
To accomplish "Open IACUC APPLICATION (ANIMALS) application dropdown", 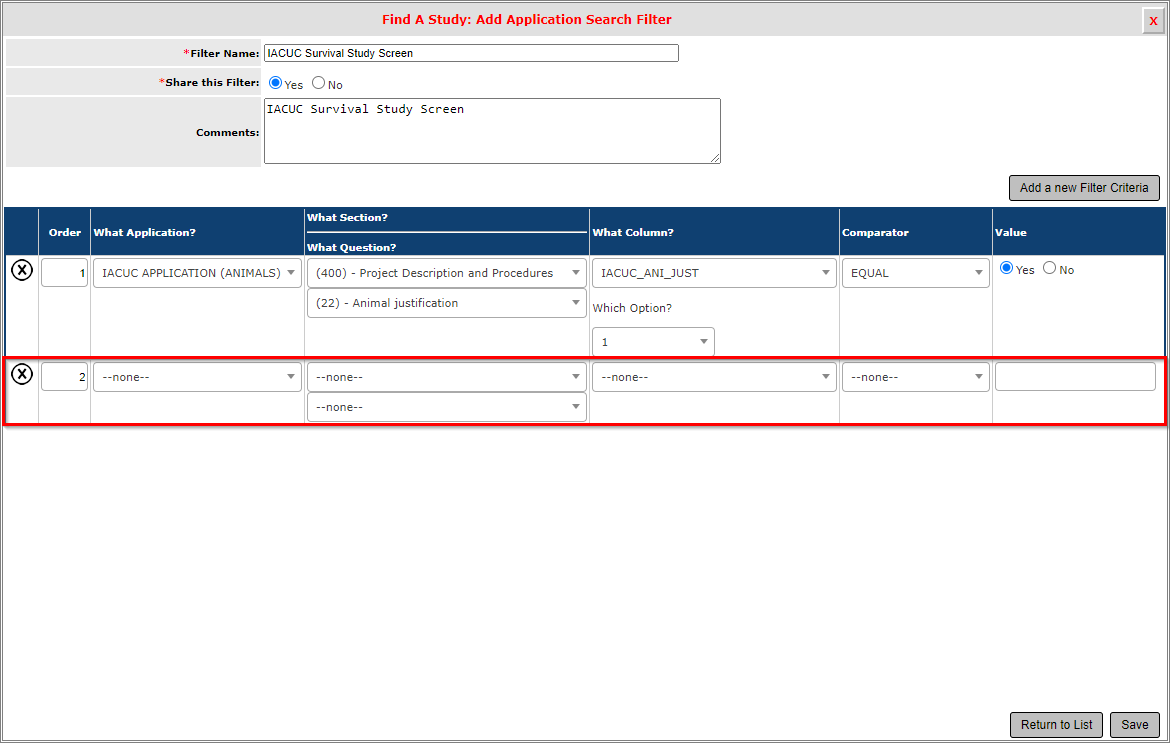I will (x=198, y=273).
